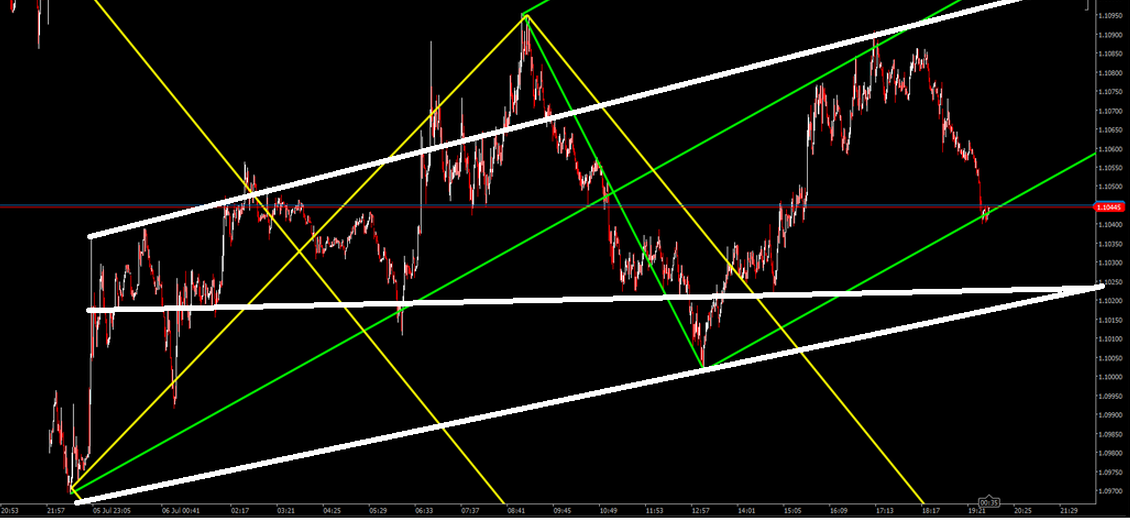1130x523 pixels.
Task: Click time axis label 08:41
Action: click(x=517, y=510)
